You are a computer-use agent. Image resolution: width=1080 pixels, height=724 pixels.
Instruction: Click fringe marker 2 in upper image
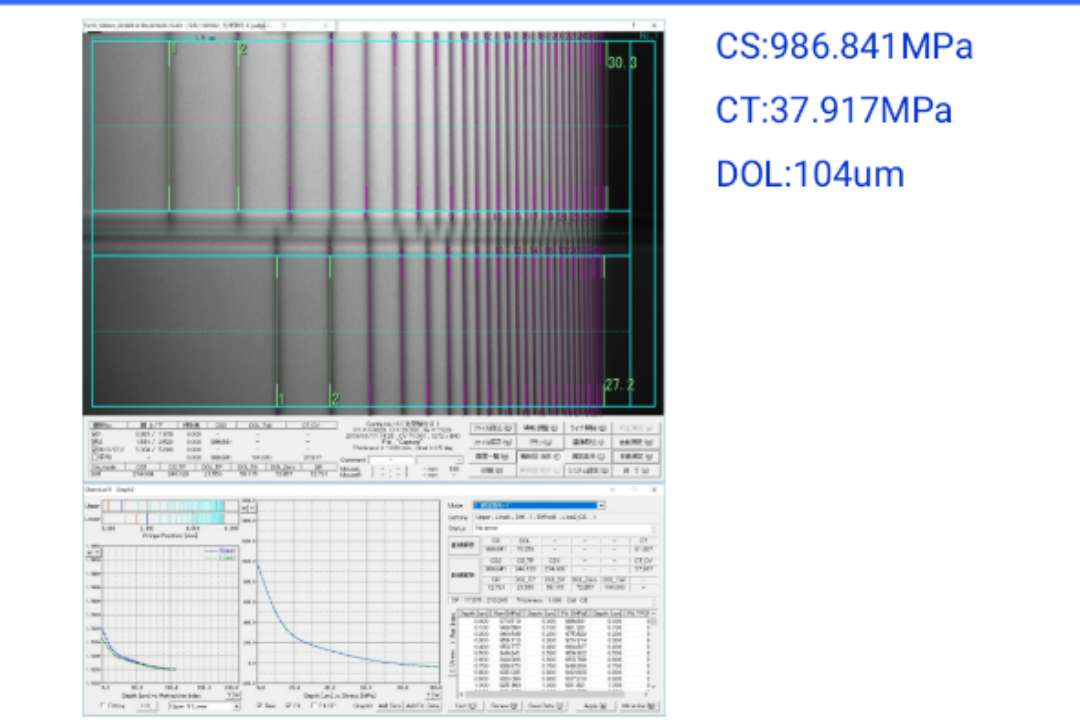242,49
